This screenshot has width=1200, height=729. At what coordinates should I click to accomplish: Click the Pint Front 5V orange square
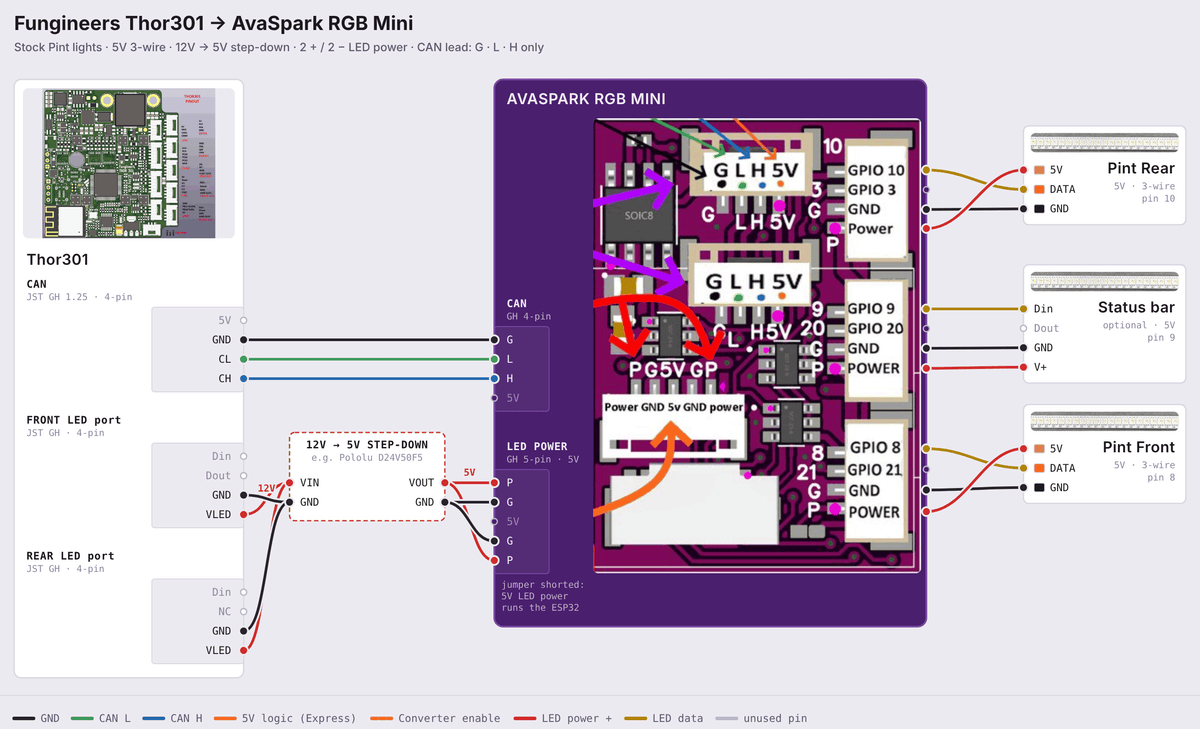1040,449
